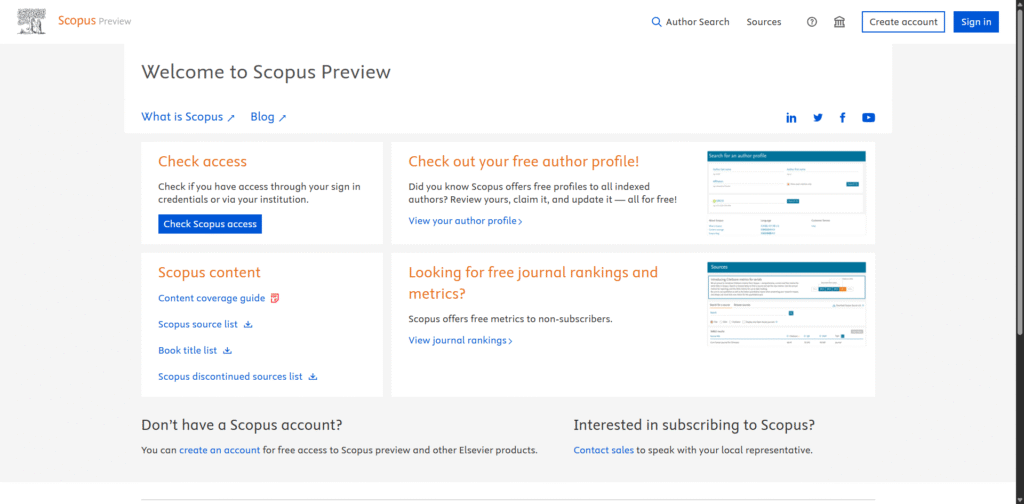The image size is (1024, 504).
Task: Open the LinkedIn social icon
Action: coord(791,118)
